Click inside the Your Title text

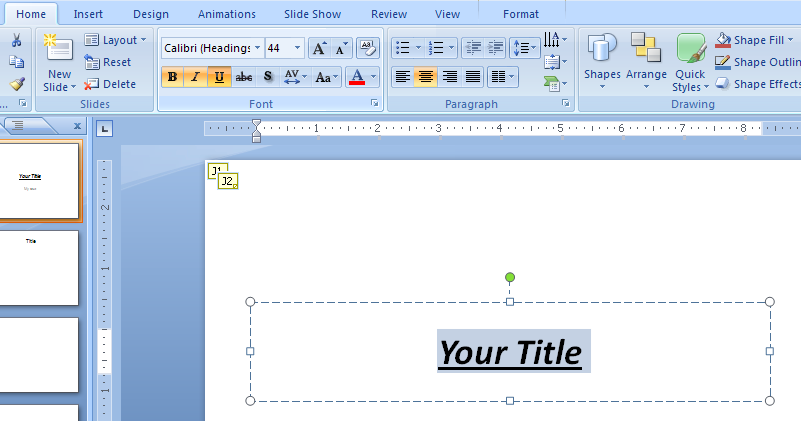click(x=510, y=353)
